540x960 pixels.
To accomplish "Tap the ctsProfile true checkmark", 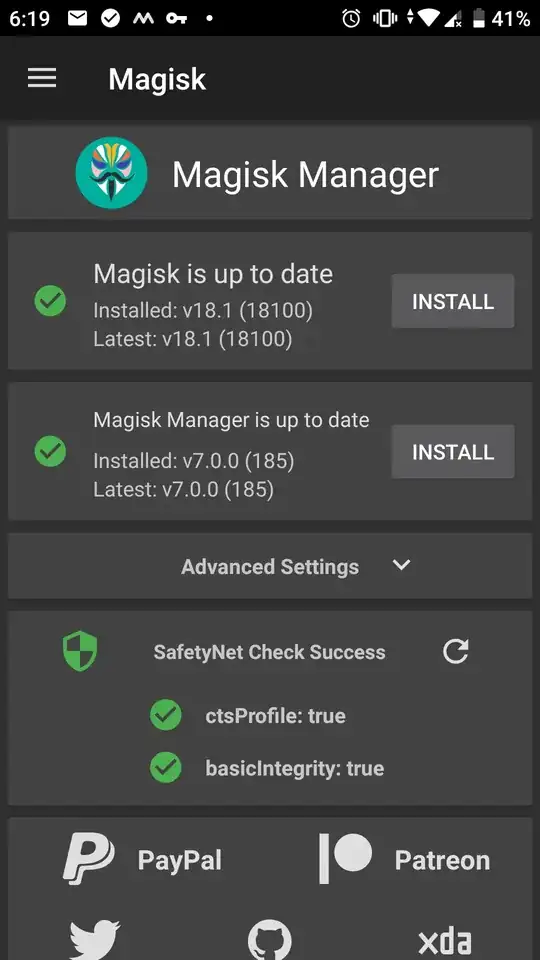I will click(166, 715).
